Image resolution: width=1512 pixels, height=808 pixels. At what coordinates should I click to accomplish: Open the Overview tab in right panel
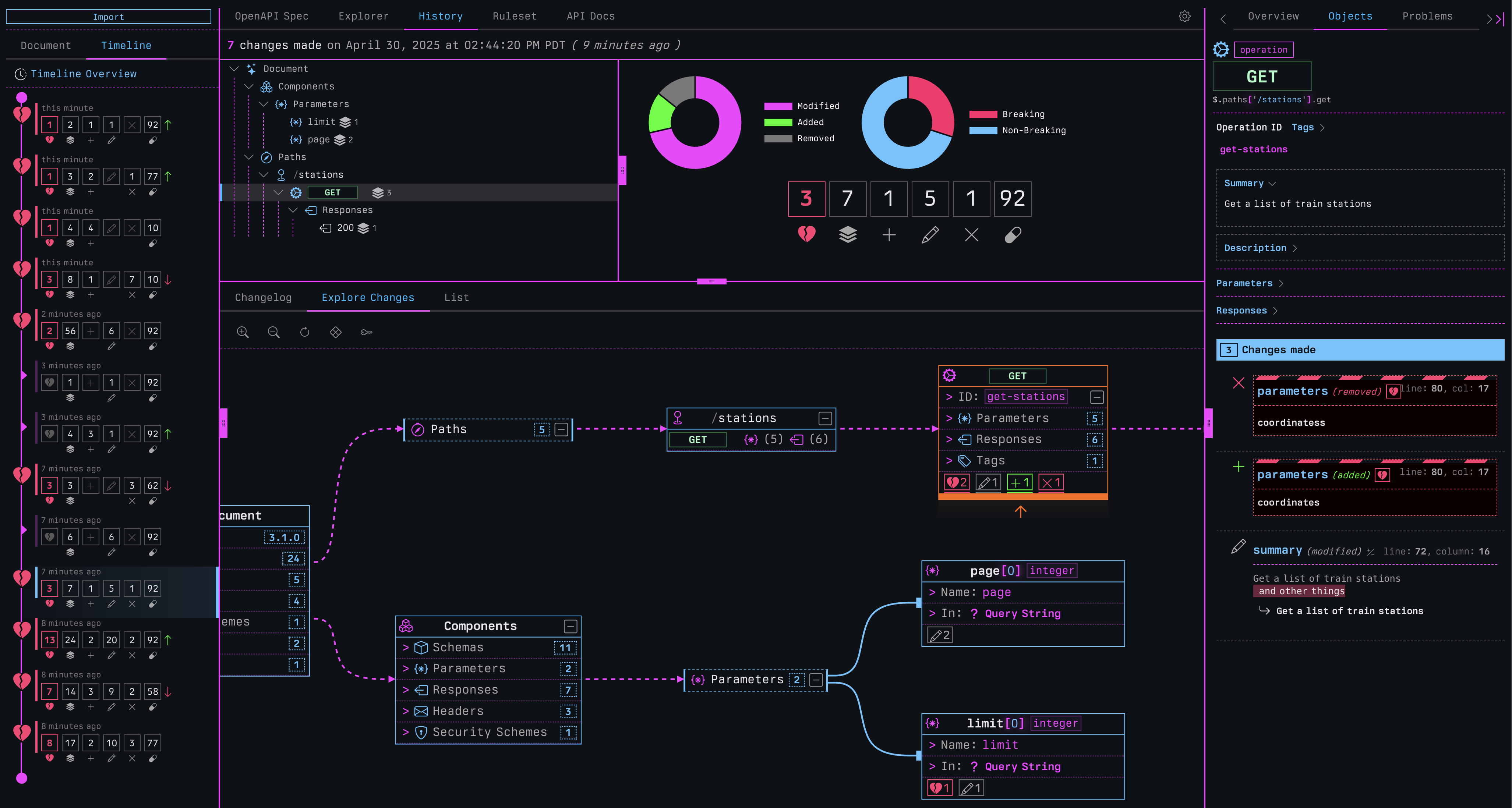tap(1273, 17)
